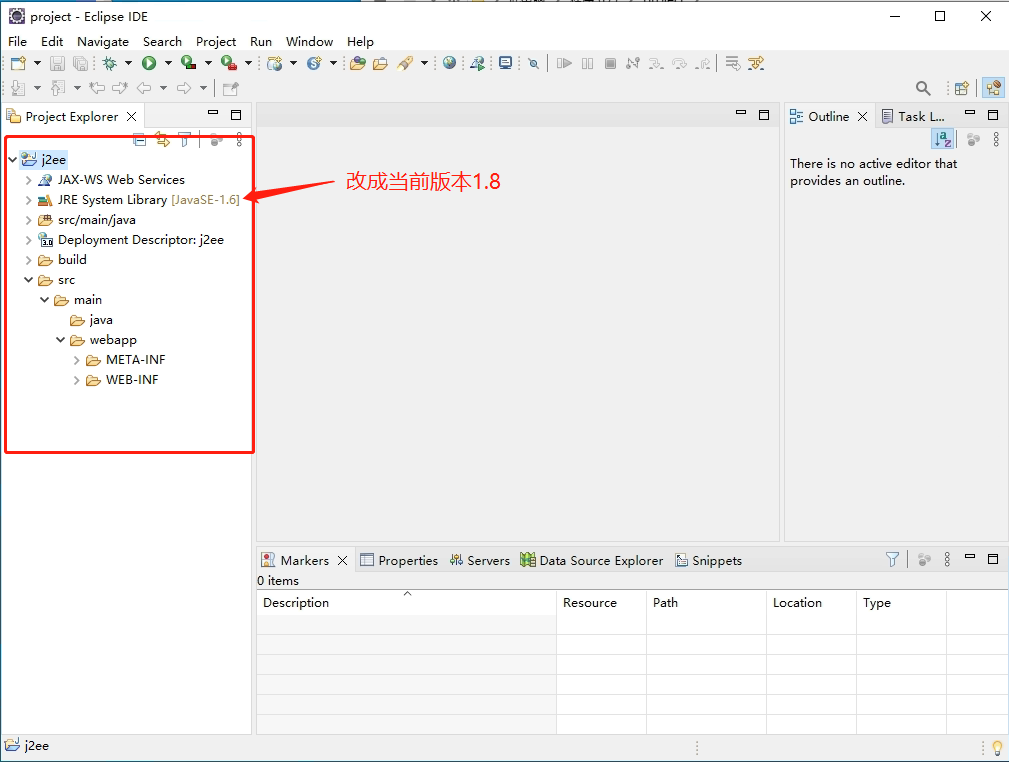1009x762 pixels.
Task: Click Collapse All in Project Explorer
Action: 140,138
